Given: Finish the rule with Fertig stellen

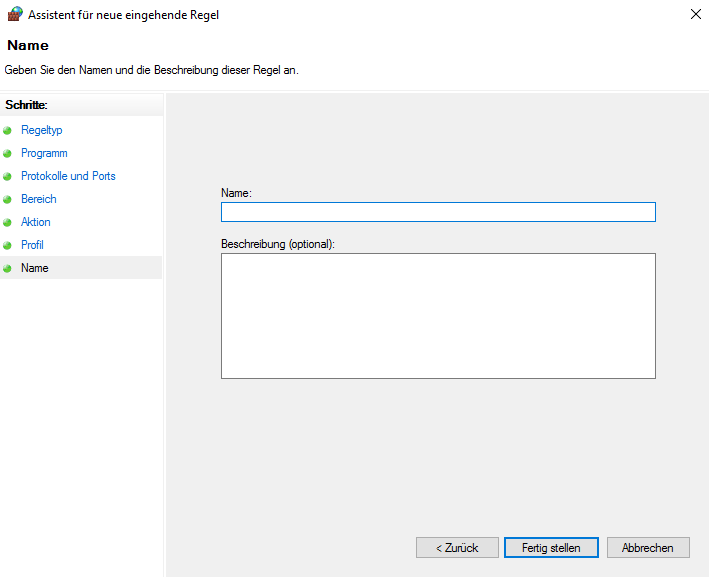Looking at the screenshot, I should coord(551,548).
